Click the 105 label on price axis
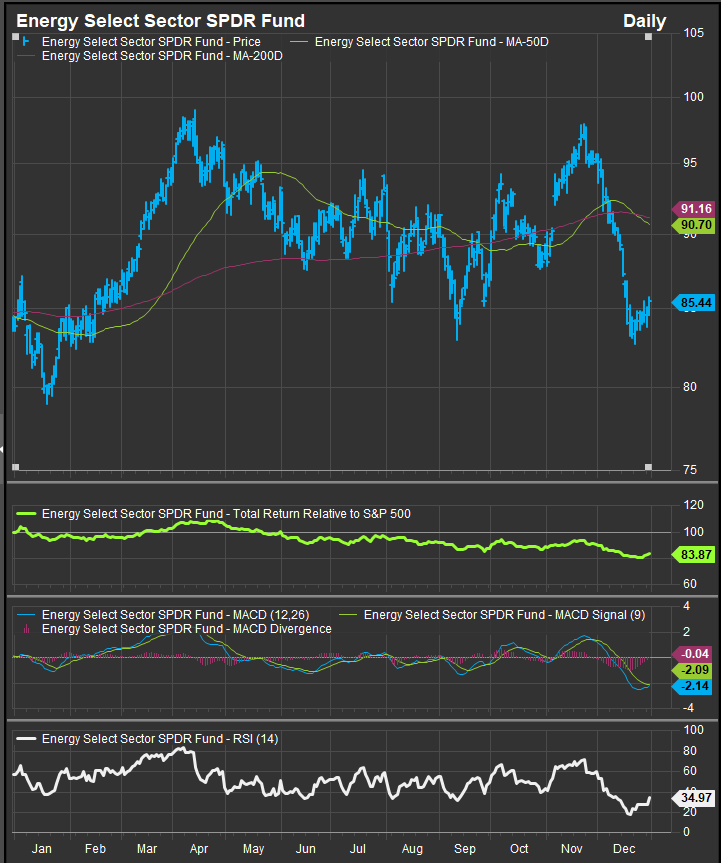 [x=693, y=33]
